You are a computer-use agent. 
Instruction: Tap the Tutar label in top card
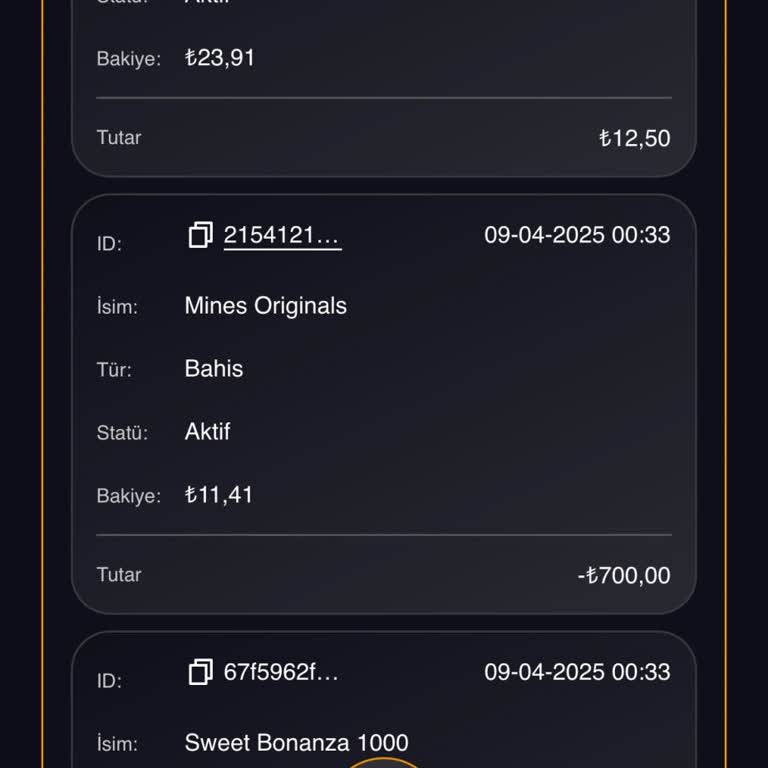tap(119, 138)
